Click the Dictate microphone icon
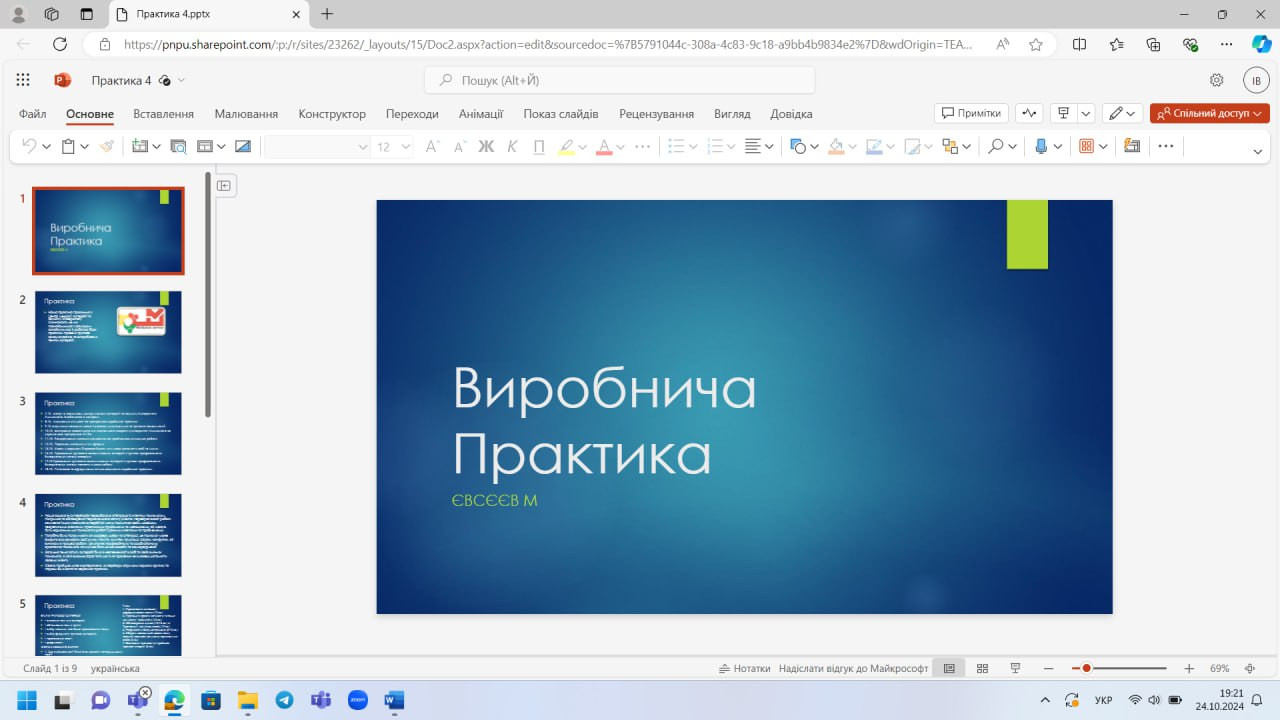The image size is (1280, 720). 1041,146
